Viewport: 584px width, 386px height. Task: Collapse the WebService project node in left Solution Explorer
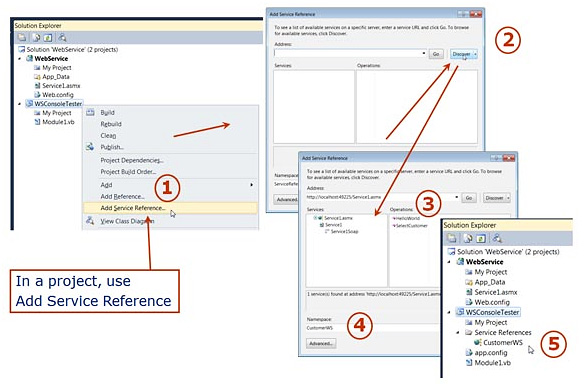[x=20, y=58]
